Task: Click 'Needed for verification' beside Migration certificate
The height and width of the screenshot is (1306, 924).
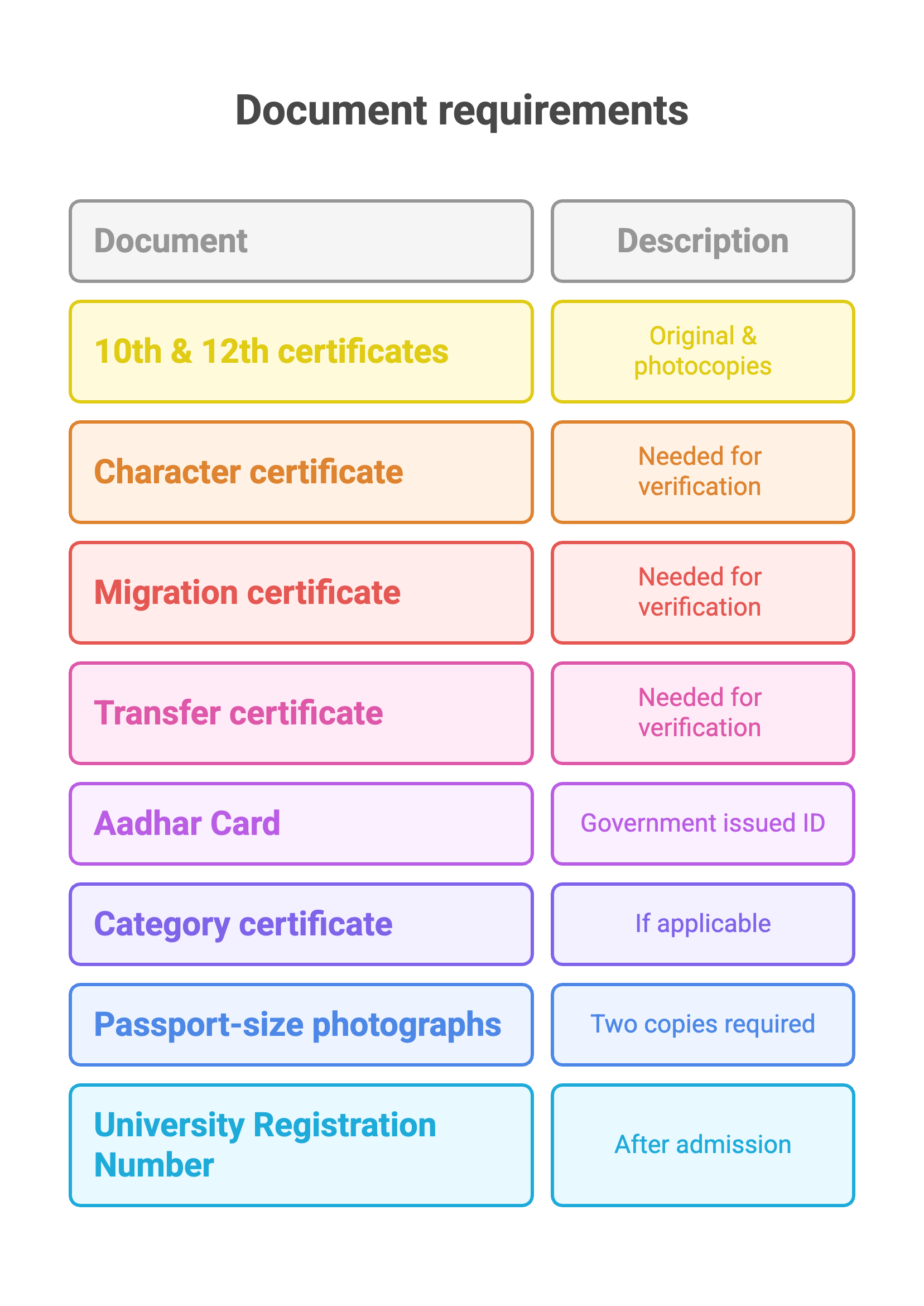Action: [x=702, y=593]
